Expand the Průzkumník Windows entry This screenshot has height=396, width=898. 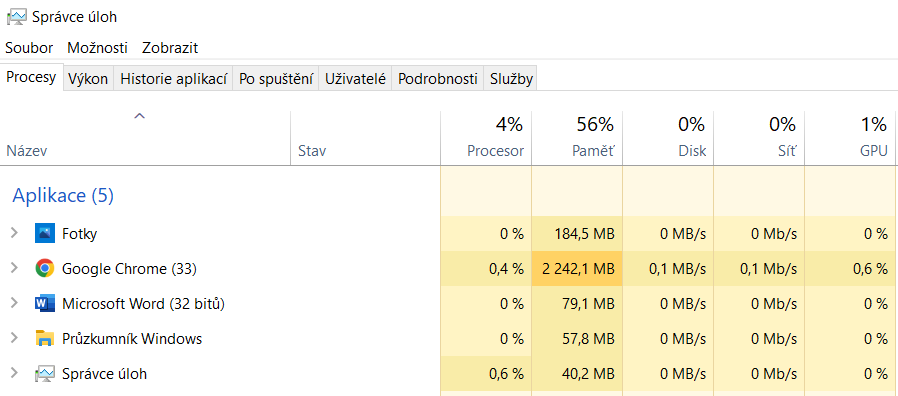click(15, 338)
